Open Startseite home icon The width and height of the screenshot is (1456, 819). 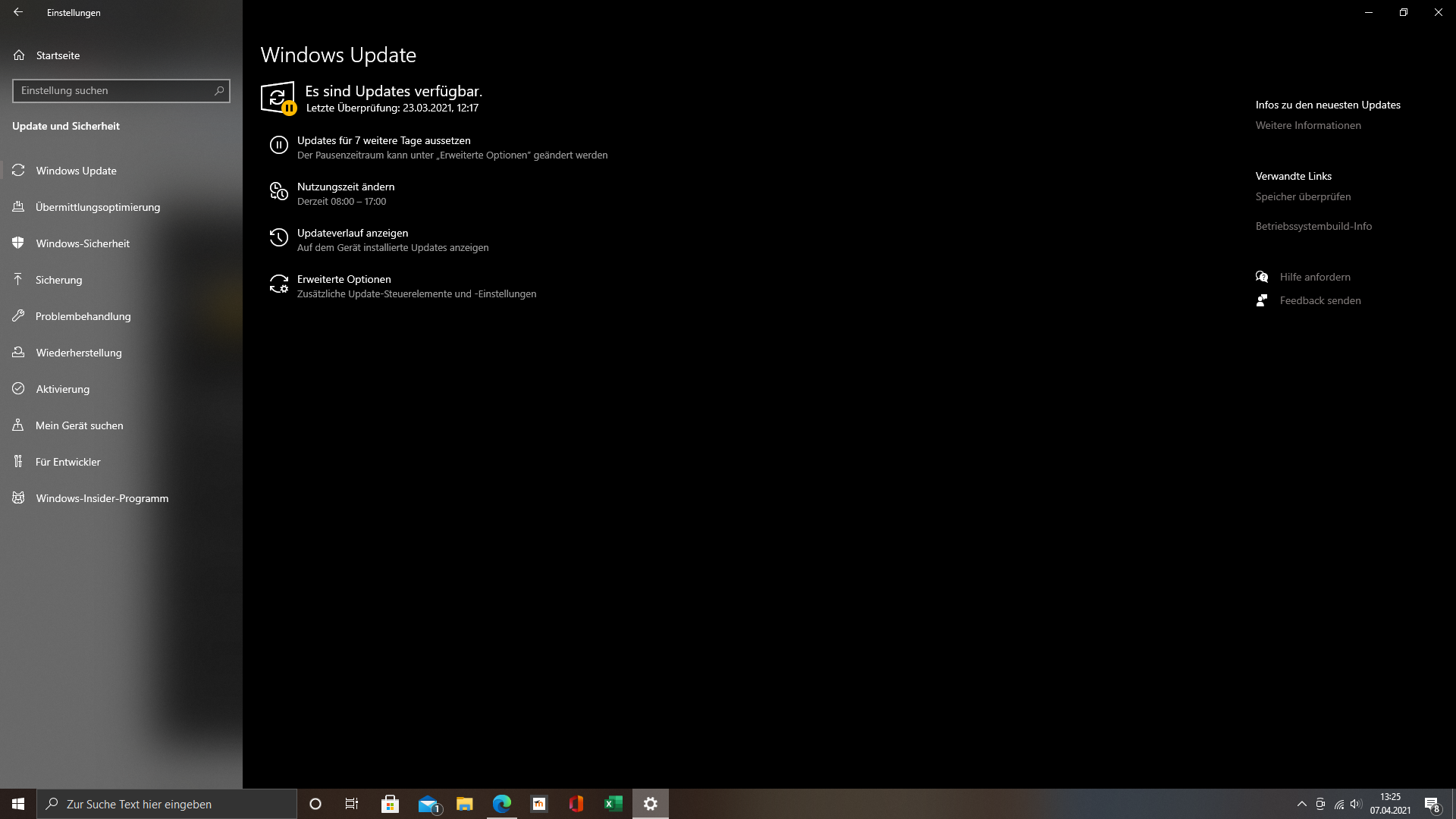point(19,55)
